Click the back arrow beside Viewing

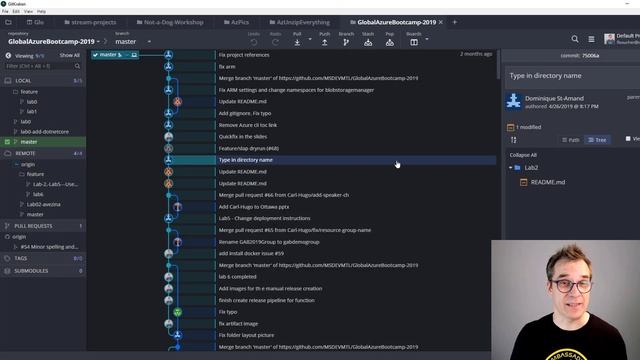pyautogui.click(x=8, y=56)
